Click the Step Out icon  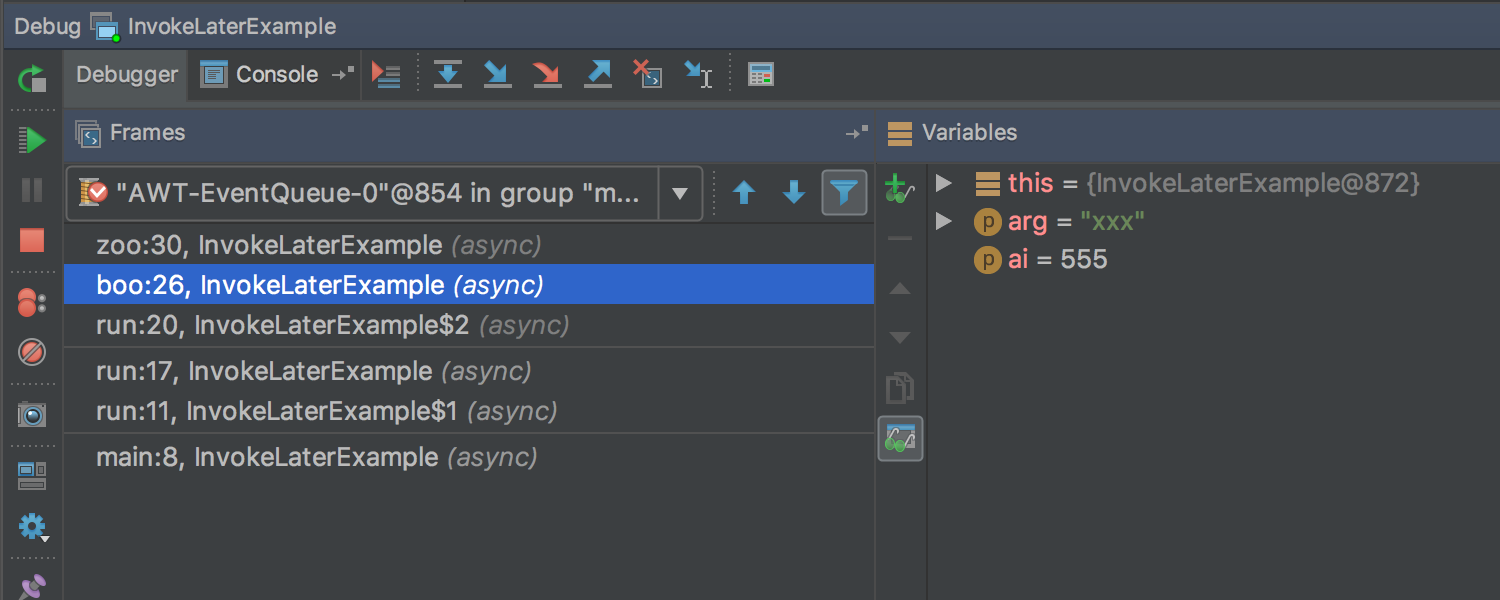pyautogui.click(x=597, y=74)
